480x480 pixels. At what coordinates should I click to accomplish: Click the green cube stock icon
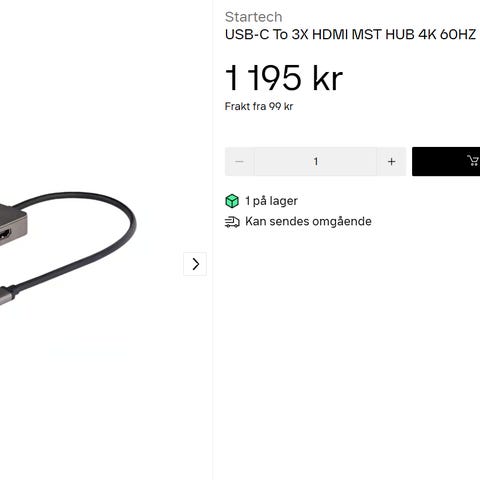tap(232, 201)
